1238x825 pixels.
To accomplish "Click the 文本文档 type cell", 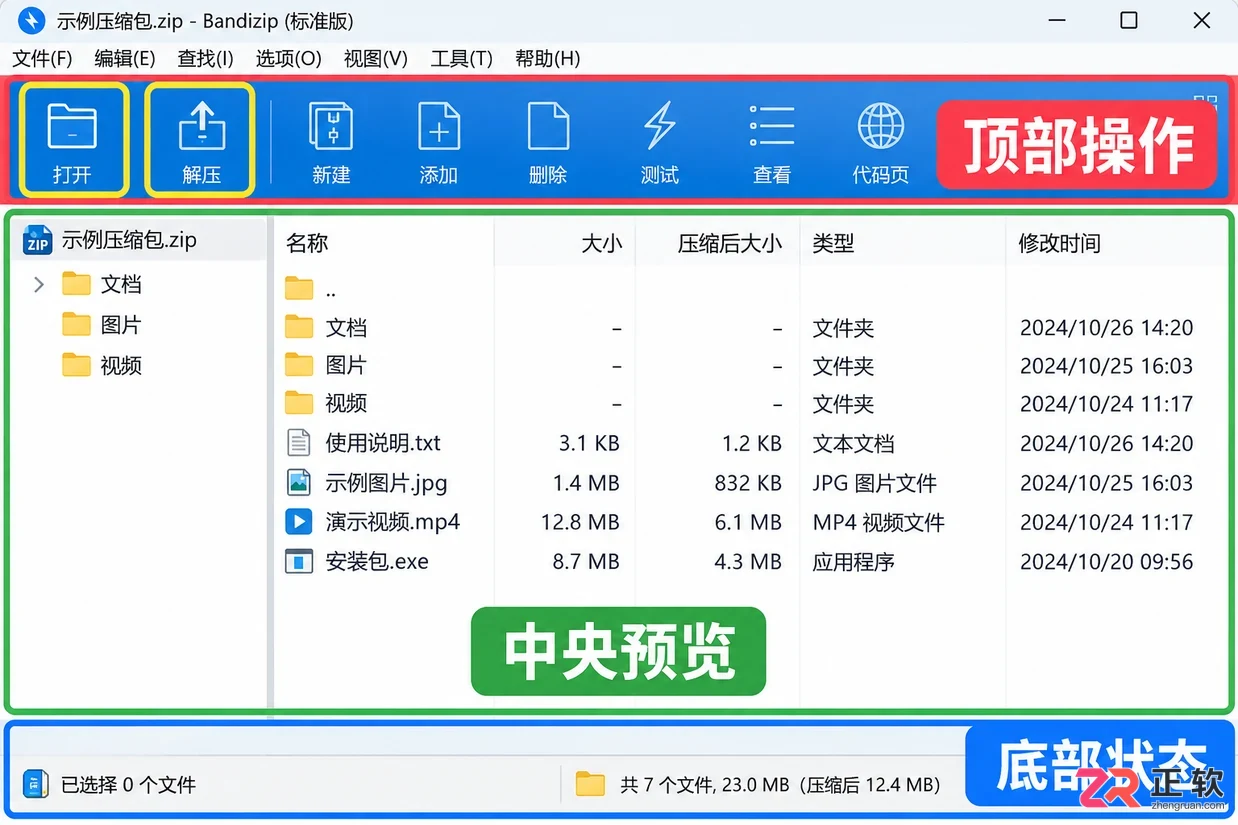I will coord(854,443).
